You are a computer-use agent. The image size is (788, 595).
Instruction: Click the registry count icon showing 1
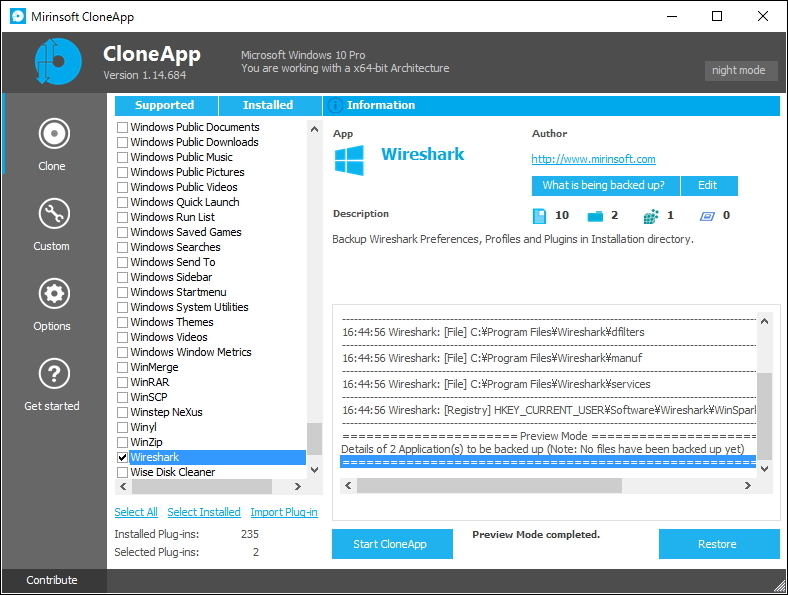(x=651, y=217)
